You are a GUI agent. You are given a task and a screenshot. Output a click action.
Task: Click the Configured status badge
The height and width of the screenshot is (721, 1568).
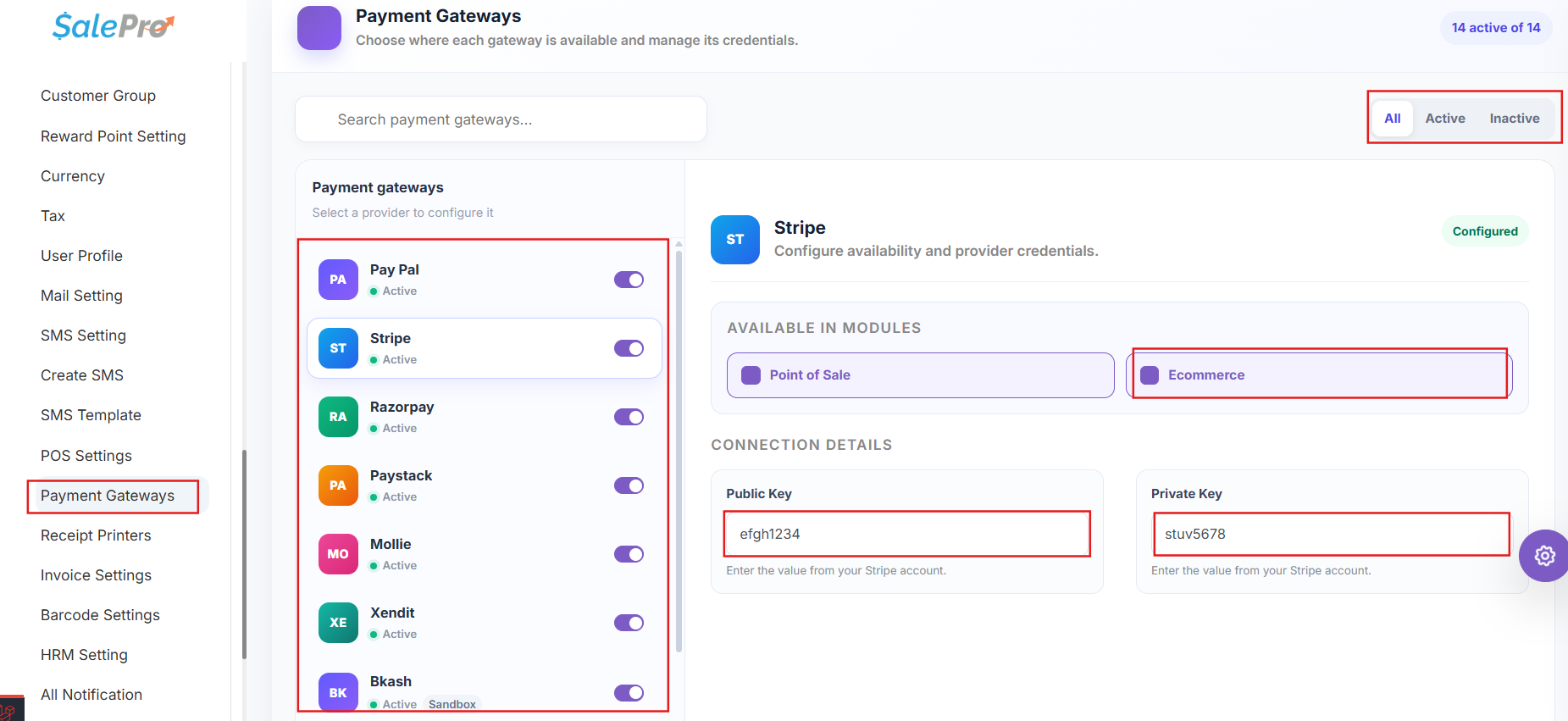click(x=1485, y=231)
